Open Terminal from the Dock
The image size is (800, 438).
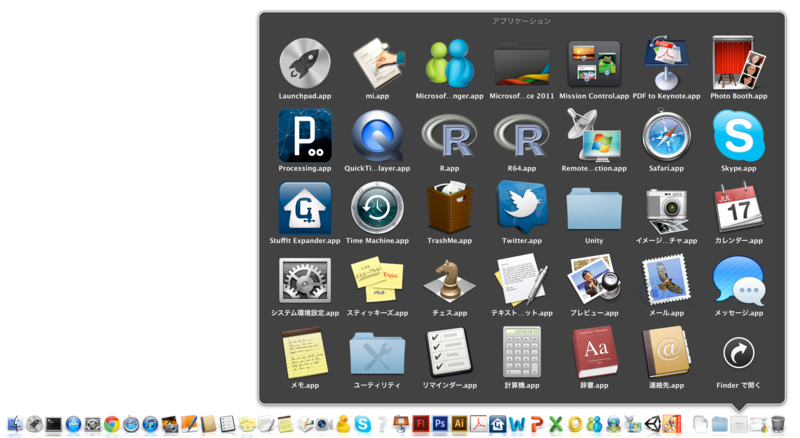pos(54,424)
